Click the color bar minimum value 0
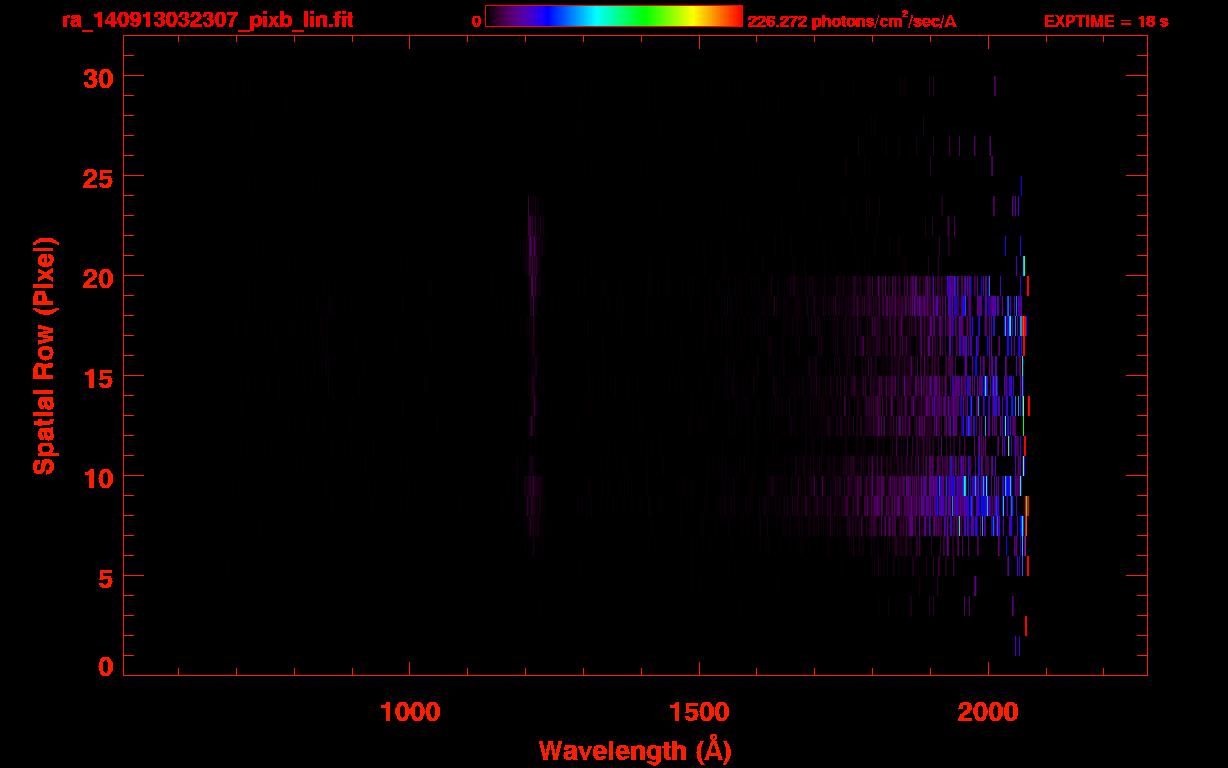1228x768 pixels. point(476,21)
